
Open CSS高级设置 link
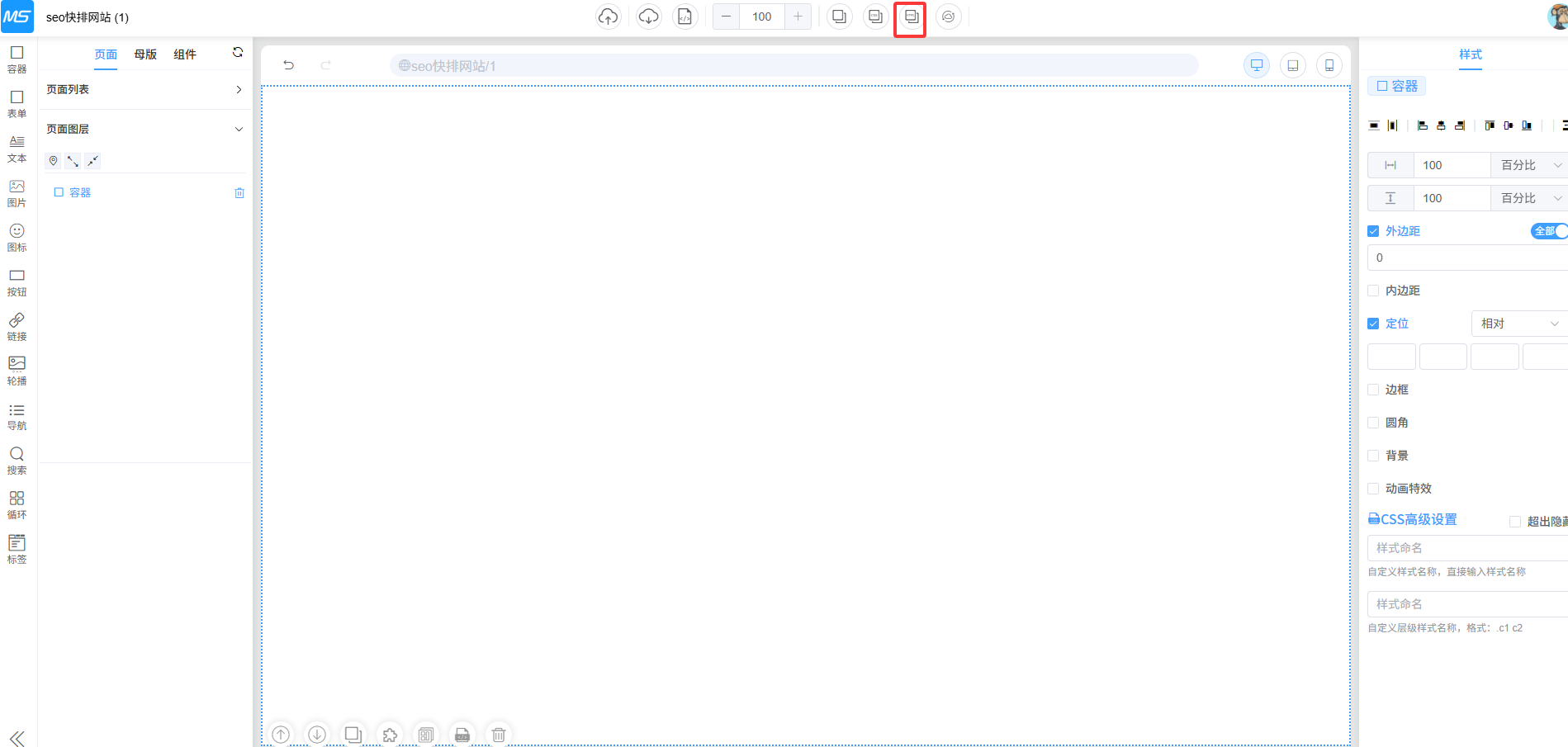pyautogui.click(x=1413, y=519)
